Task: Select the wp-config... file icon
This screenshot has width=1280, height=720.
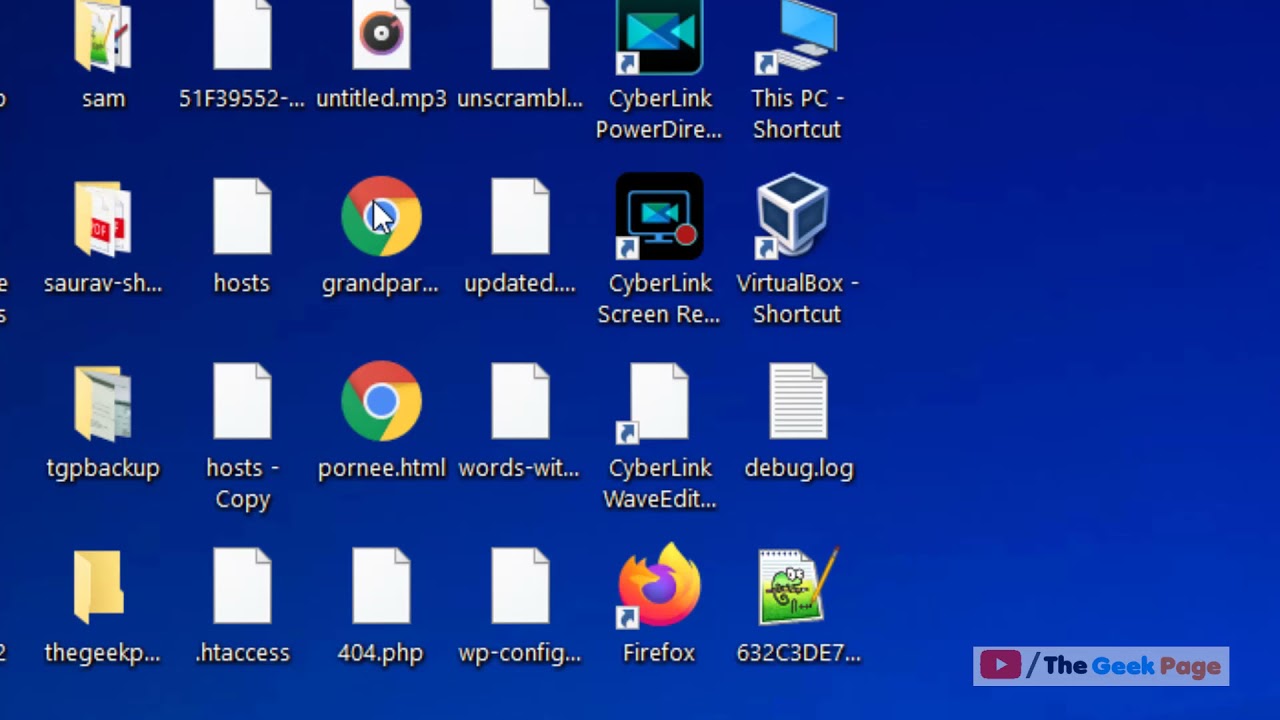Action: (x=520, y=586)
